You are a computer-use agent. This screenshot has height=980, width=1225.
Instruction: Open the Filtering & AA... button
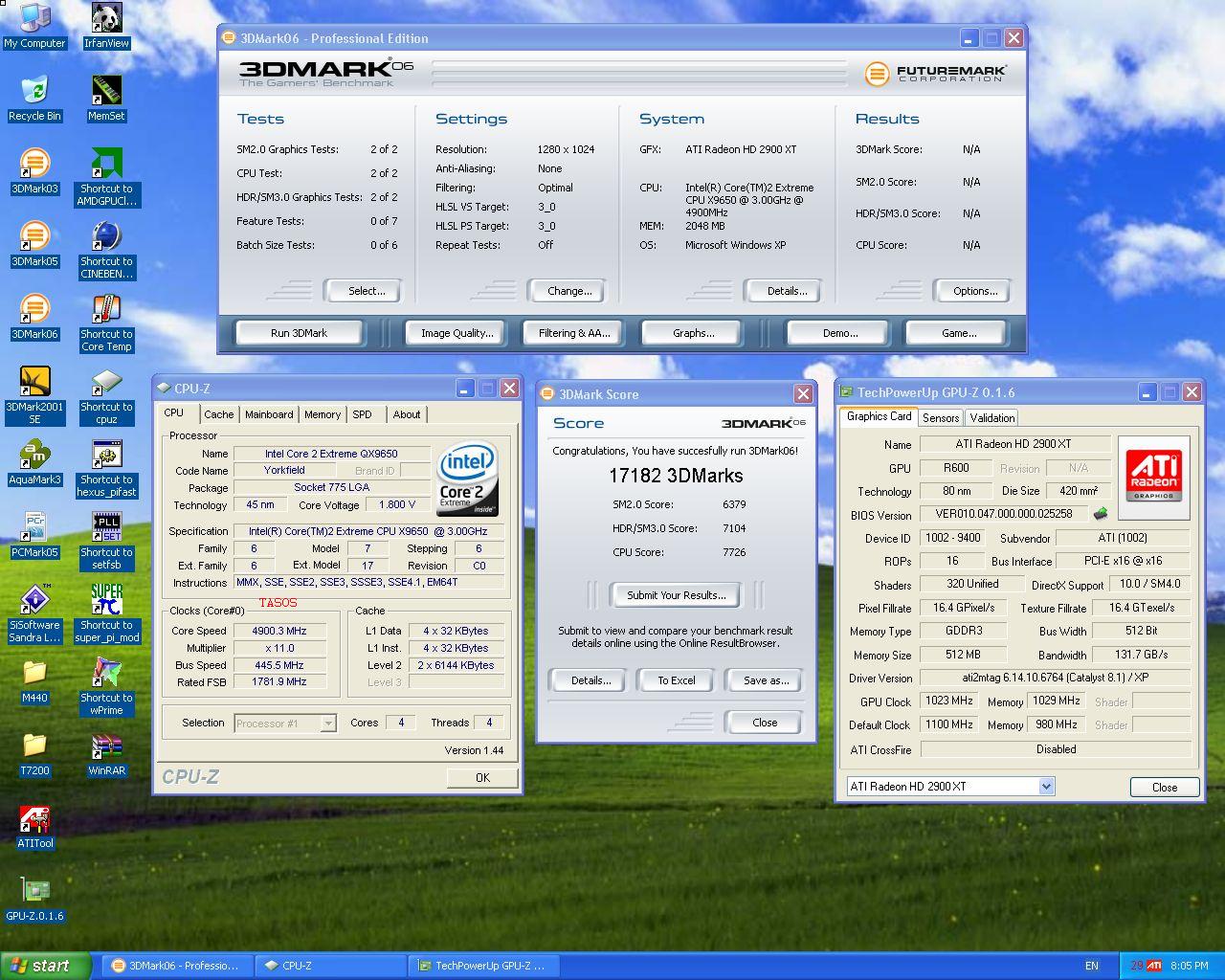(x=574, y=333)
